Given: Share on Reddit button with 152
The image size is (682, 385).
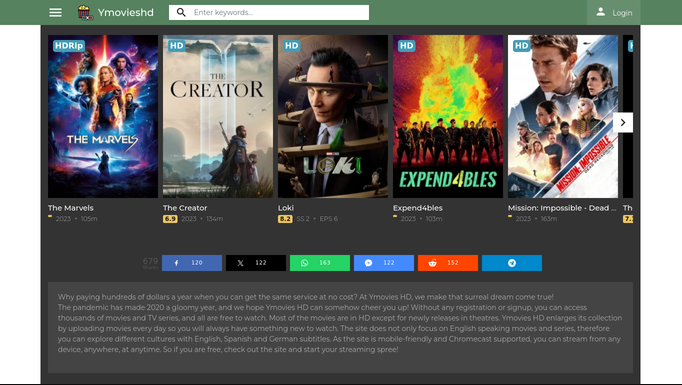Looking at the screenshot, I should pos(448,263).
